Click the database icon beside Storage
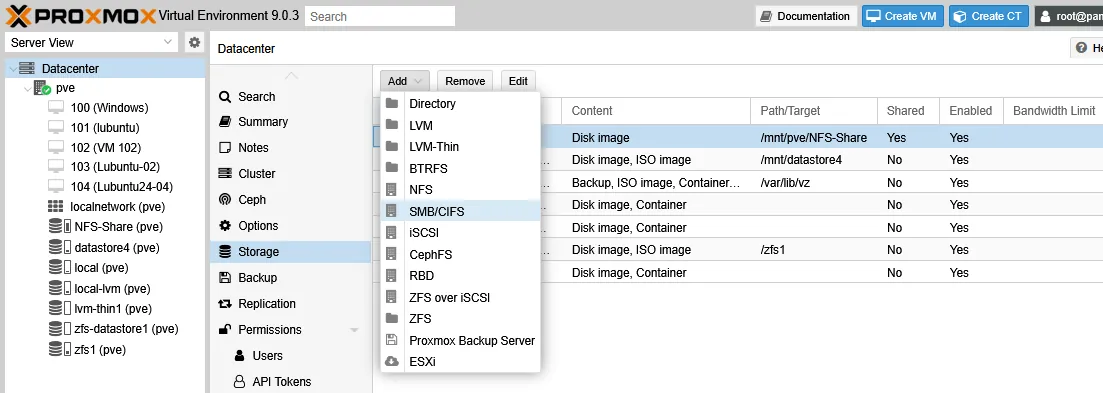This screenshot has width=1103, height=393. (225, 252)
